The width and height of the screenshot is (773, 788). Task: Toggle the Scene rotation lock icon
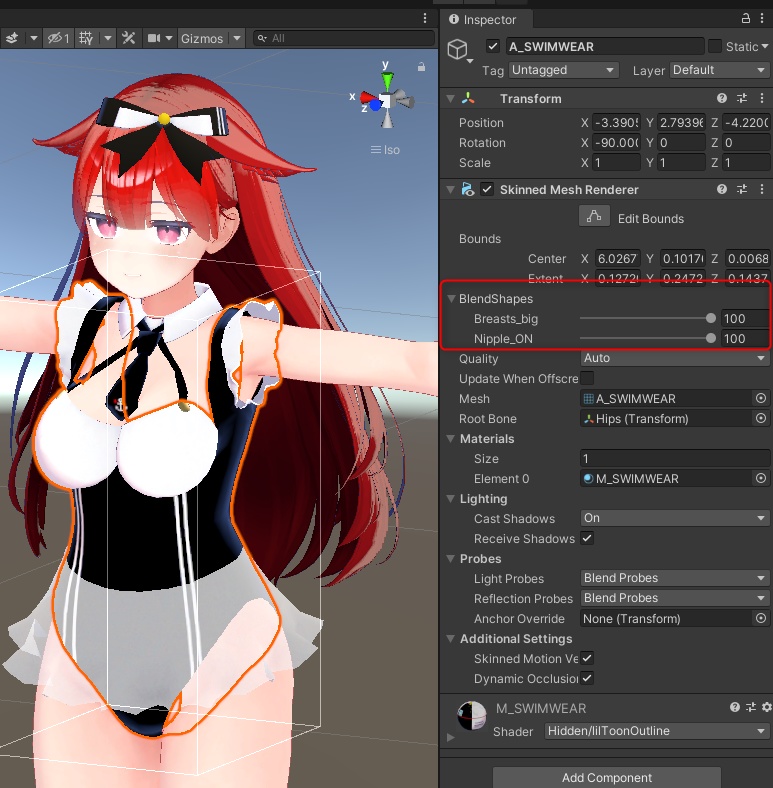click(421, 66)
